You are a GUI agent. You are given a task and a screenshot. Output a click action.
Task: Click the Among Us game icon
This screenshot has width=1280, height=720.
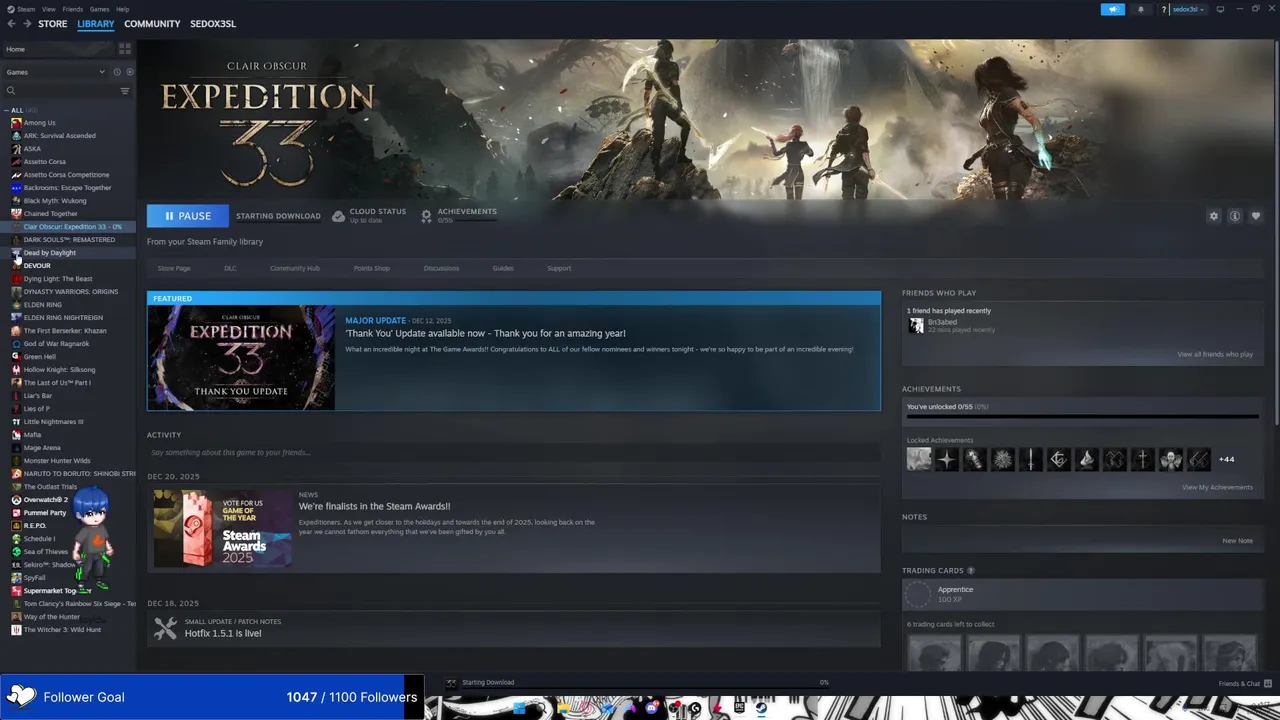(16, 123)
